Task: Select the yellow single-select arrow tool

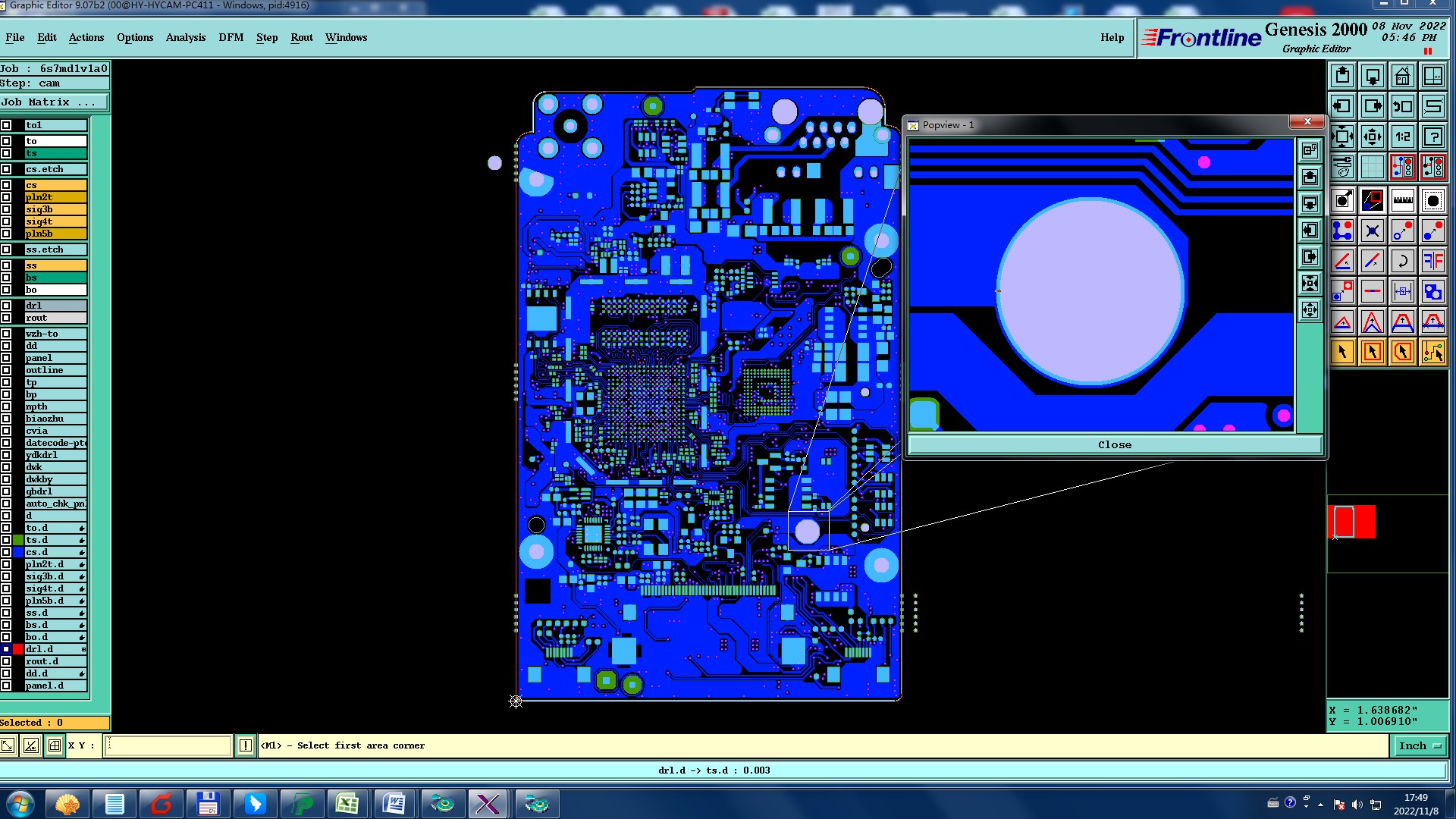Action: [x=1342, y=352]
